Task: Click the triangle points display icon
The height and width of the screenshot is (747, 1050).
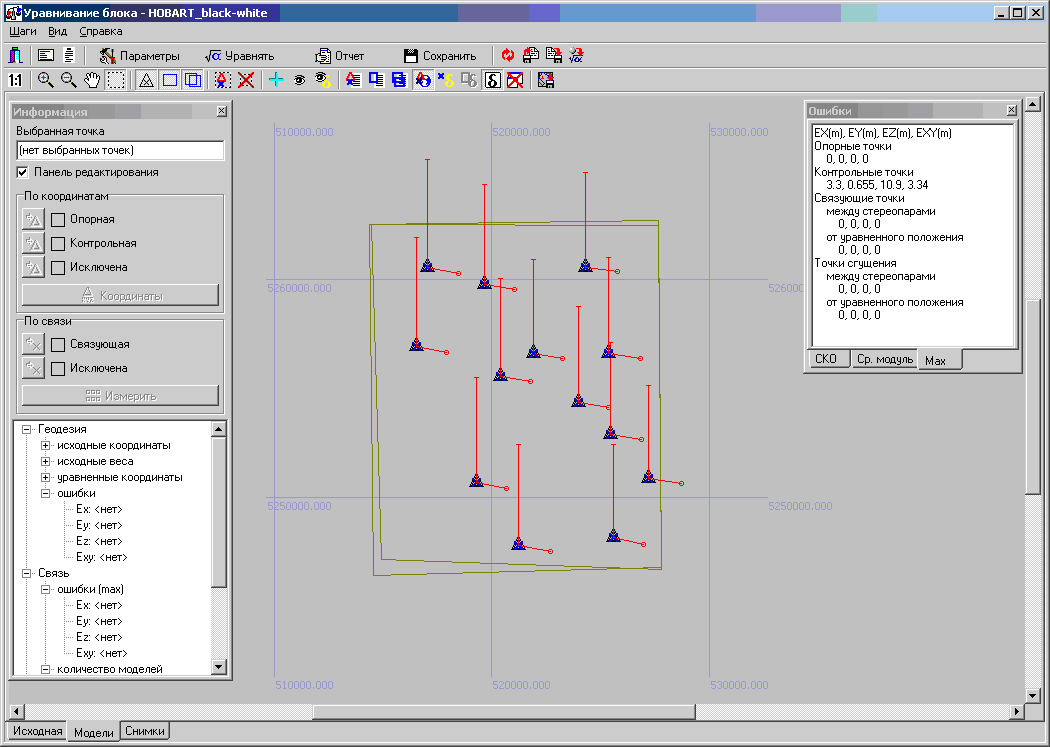Action: (x=146, y=80)
